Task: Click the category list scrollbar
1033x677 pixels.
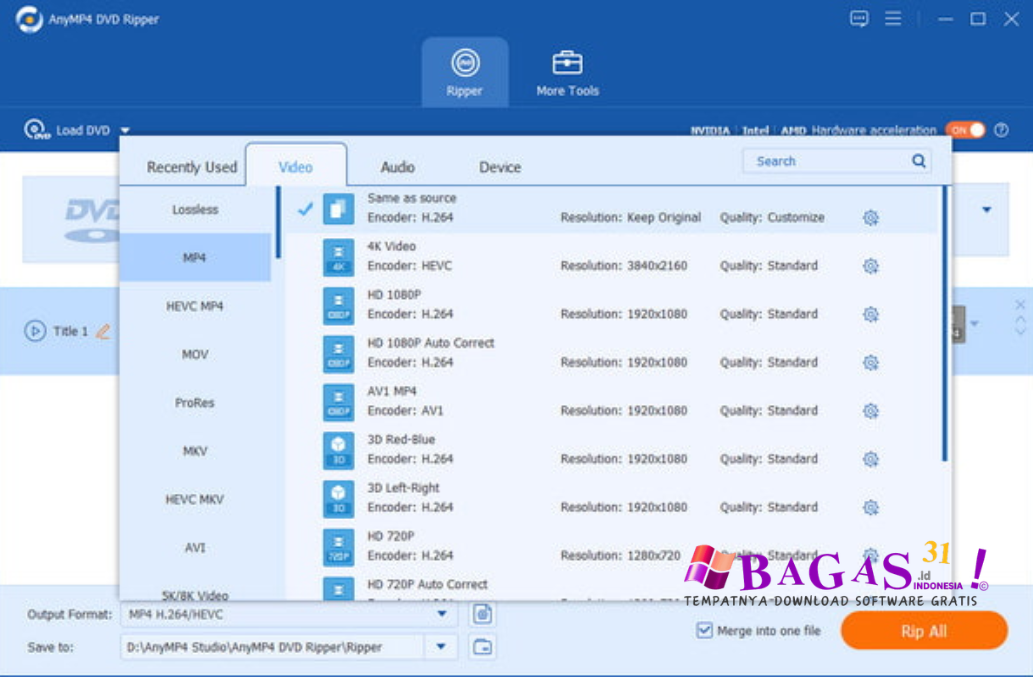Action: [278, 223]
